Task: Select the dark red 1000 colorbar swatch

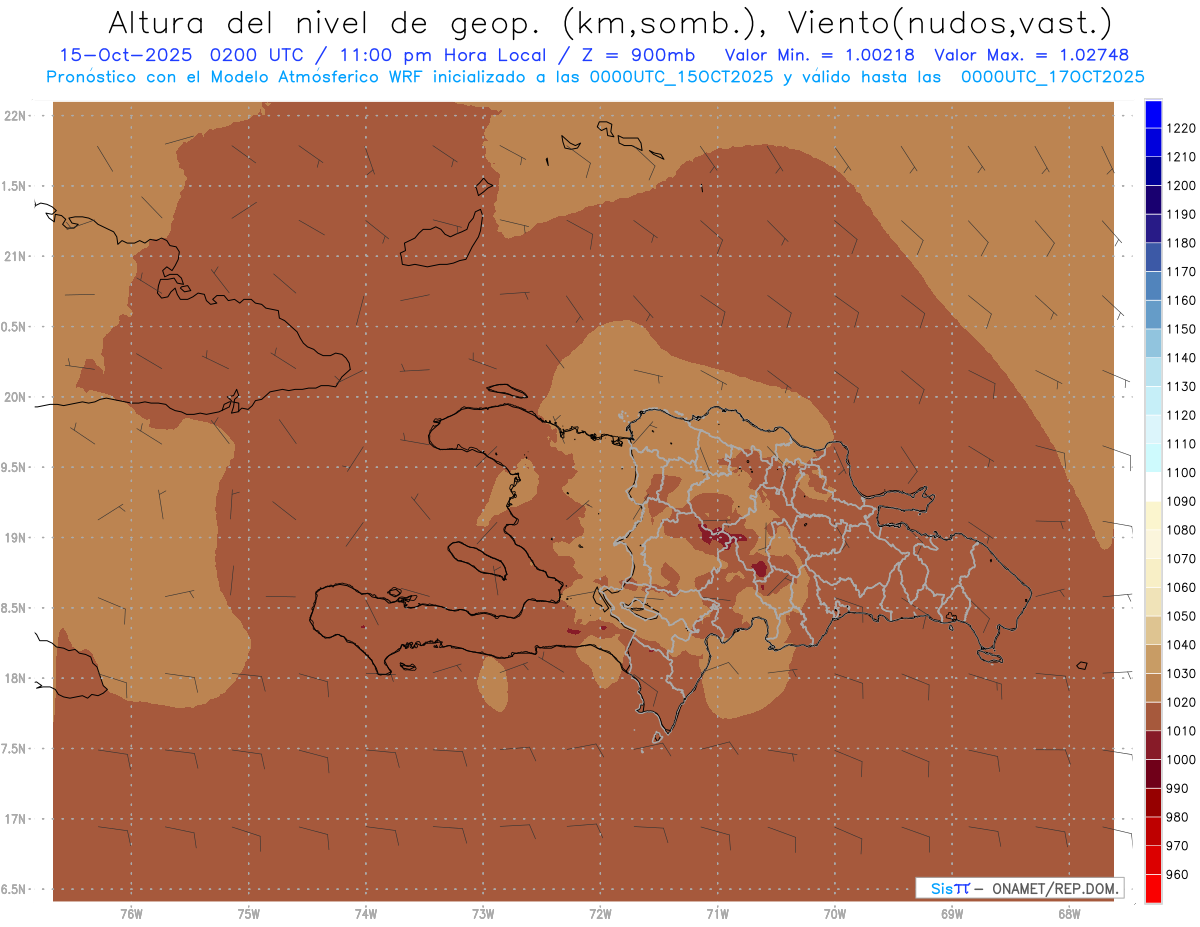Action: 1153,745
